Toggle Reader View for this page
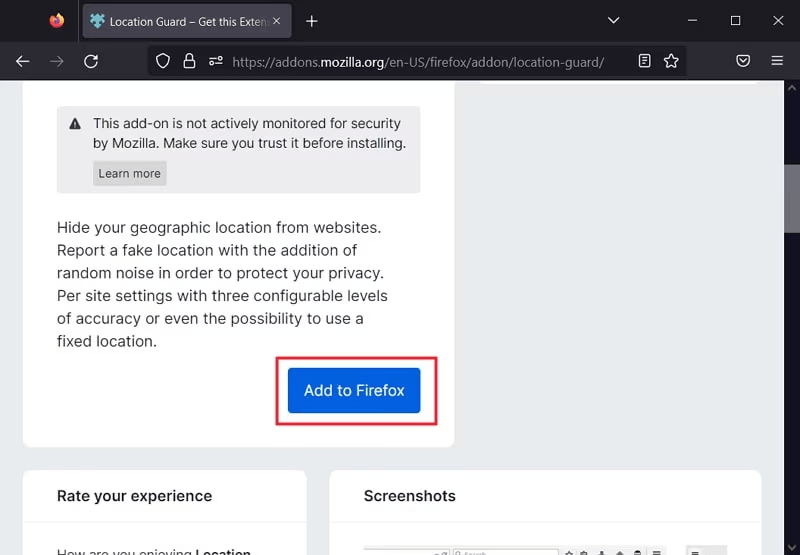 coord(645,61)
